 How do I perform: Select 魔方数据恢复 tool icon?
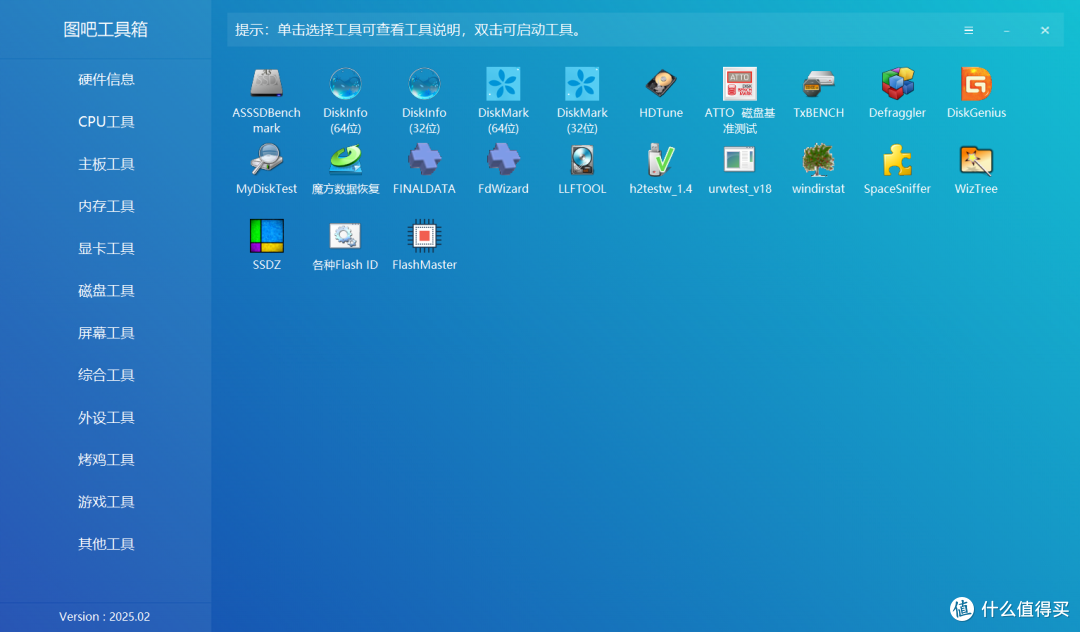tap(345, 160)
